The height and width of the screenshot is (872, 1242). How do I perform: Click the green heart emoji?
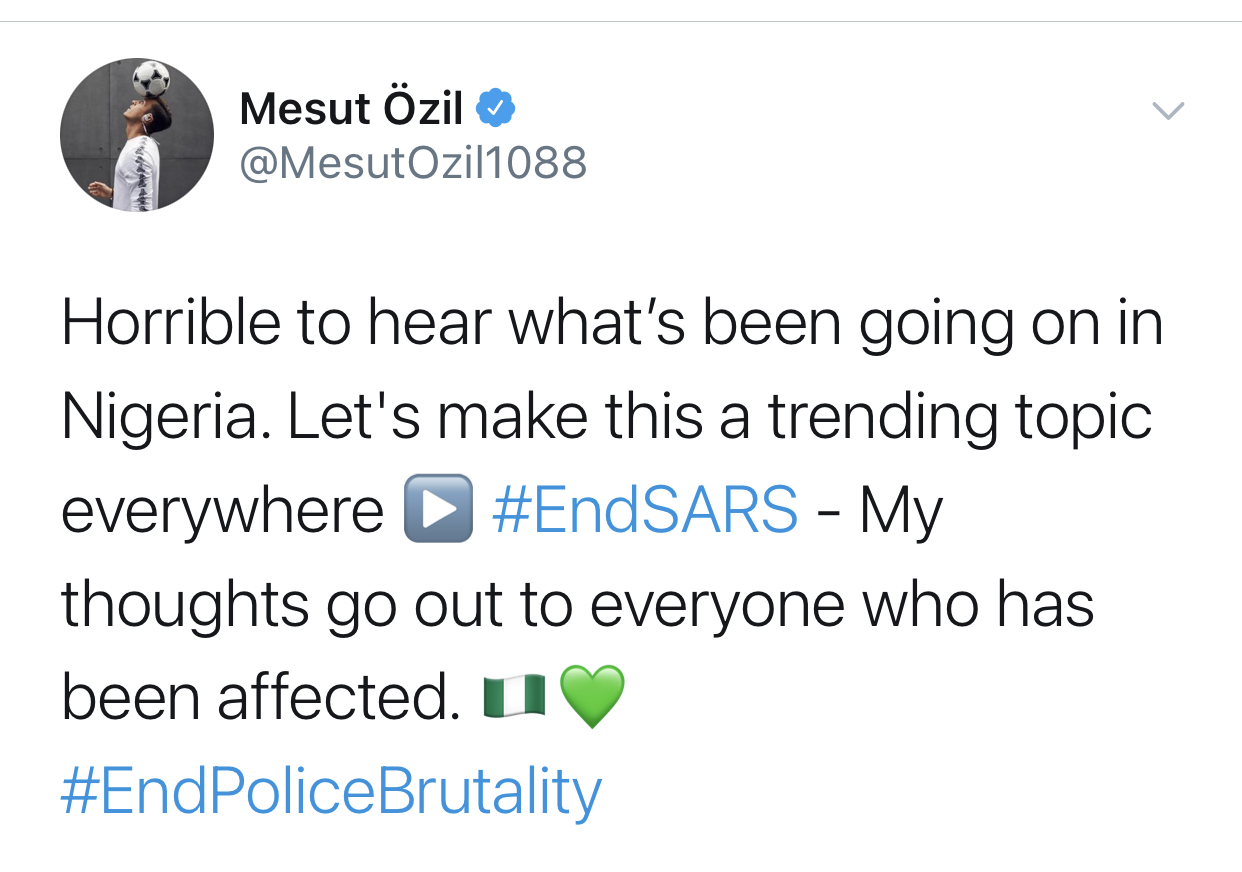click(x=592, y=696)
